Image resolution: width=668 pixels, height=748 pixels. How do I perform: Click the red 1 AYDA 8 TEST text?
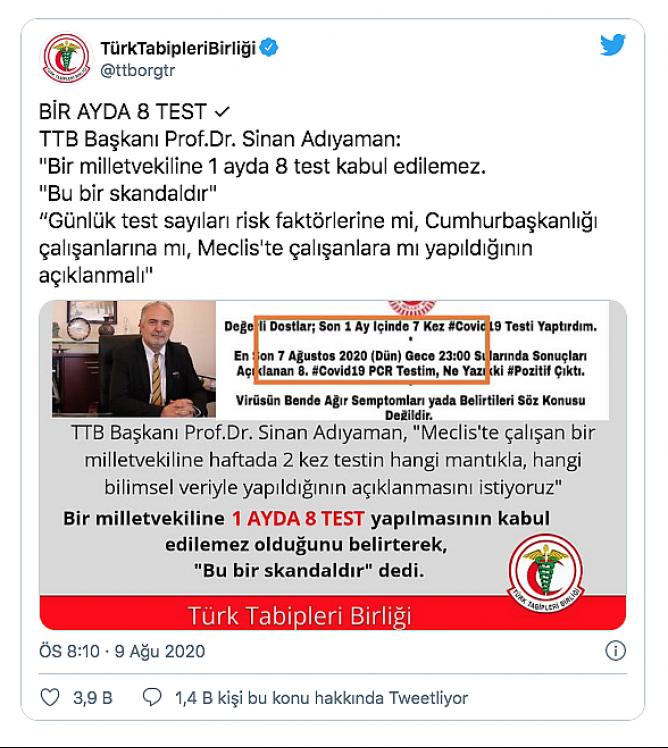tap(298, 519)
